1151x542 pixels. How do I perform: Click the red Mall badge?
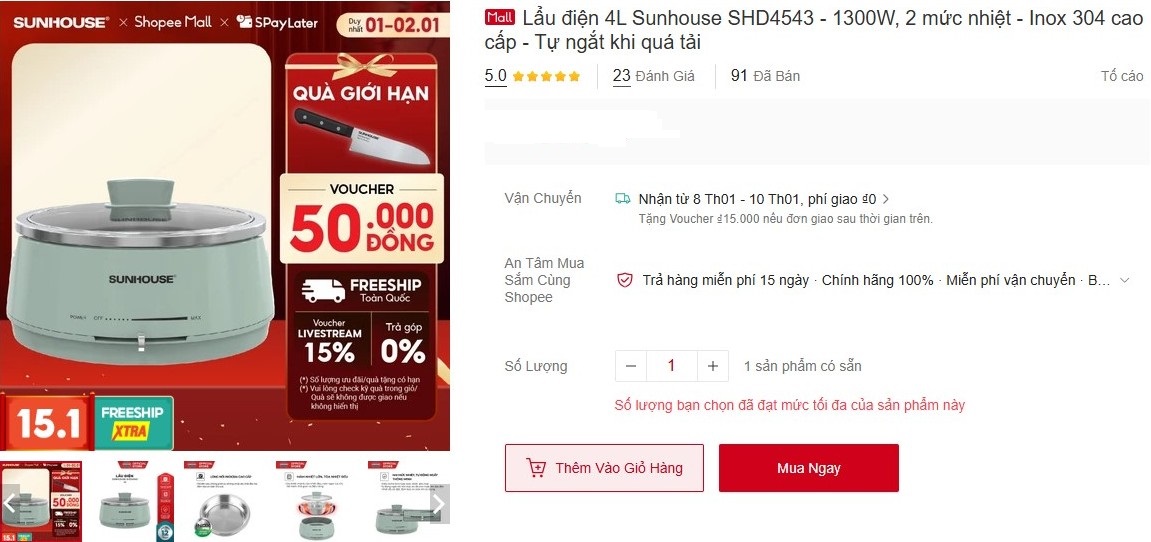(x=500, y=18)
